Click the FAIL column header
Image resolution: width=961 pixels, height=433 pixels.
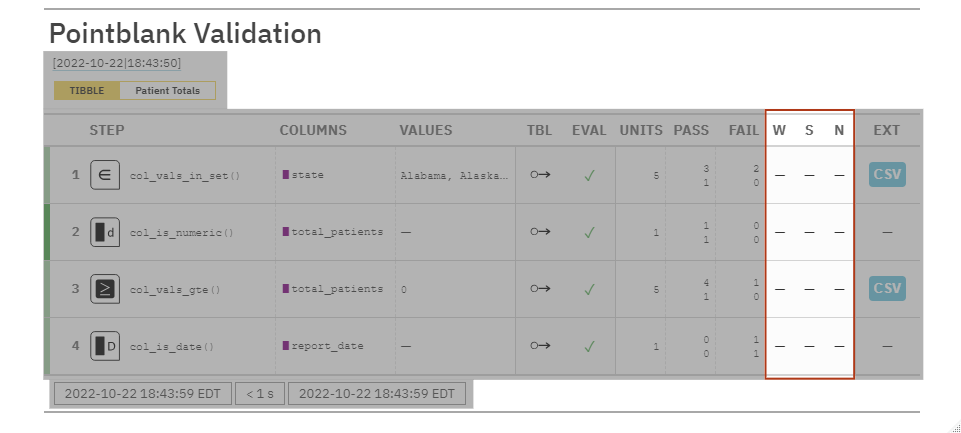(x=743, y=130)
